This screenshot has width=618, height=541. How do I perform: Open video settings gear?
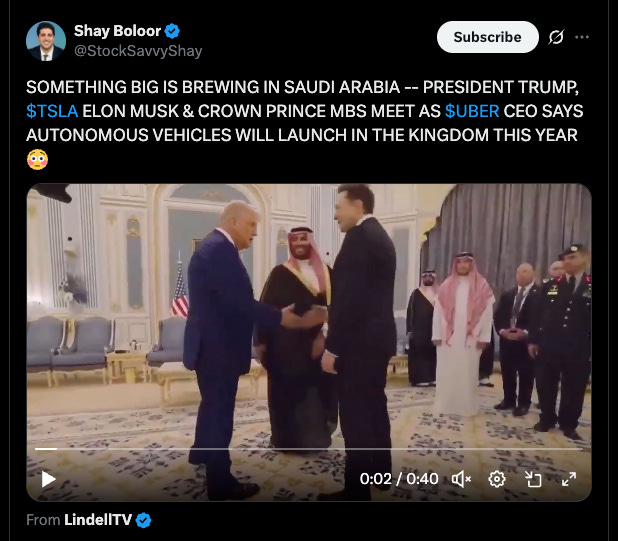coord(497,479)
